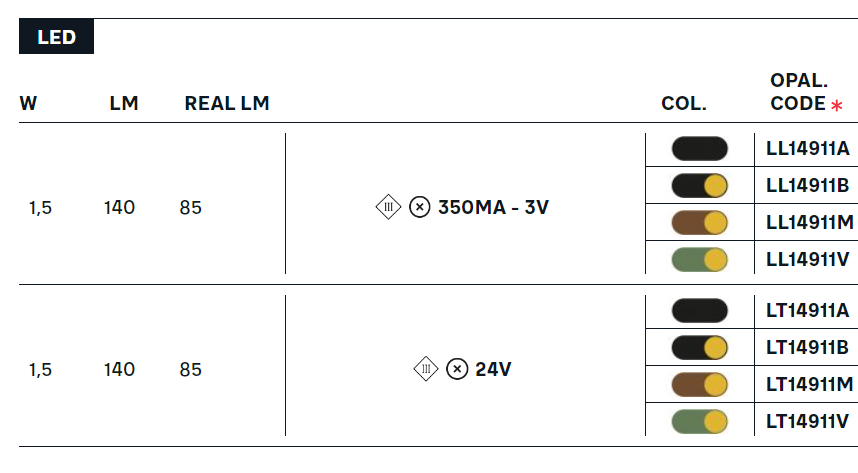Click the Class III diamond icon beside 24V
The image size is (858, 473).
[x=426, y=369]
